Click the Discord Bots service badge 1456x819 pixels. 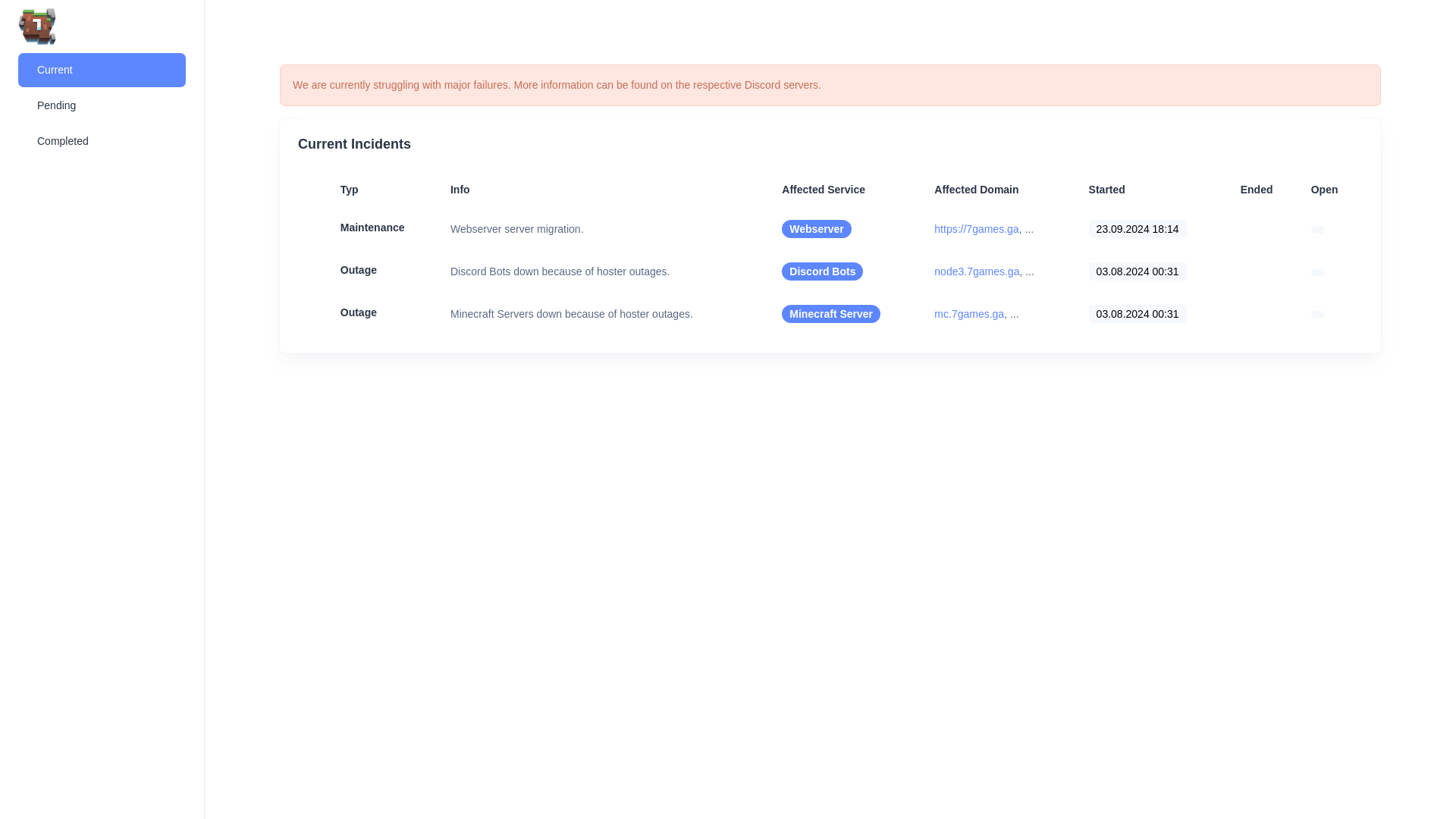(822, 271)
